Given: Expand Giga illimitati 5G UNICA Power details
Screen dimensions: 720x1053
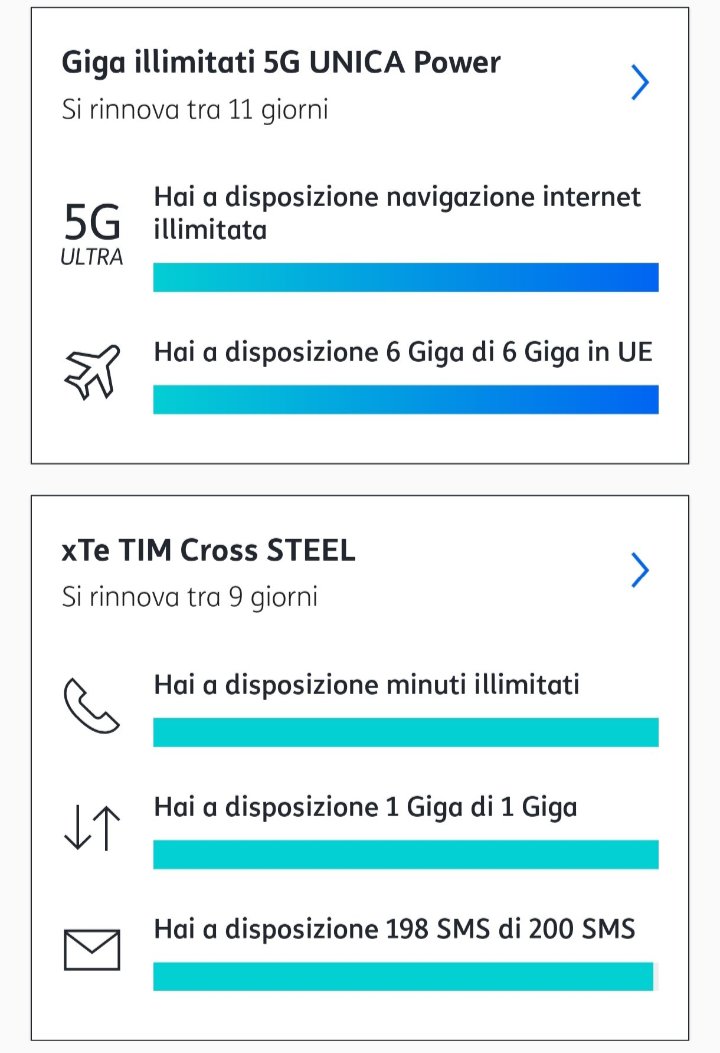Looking at the screenshot, I should click(x=640, y=82).
